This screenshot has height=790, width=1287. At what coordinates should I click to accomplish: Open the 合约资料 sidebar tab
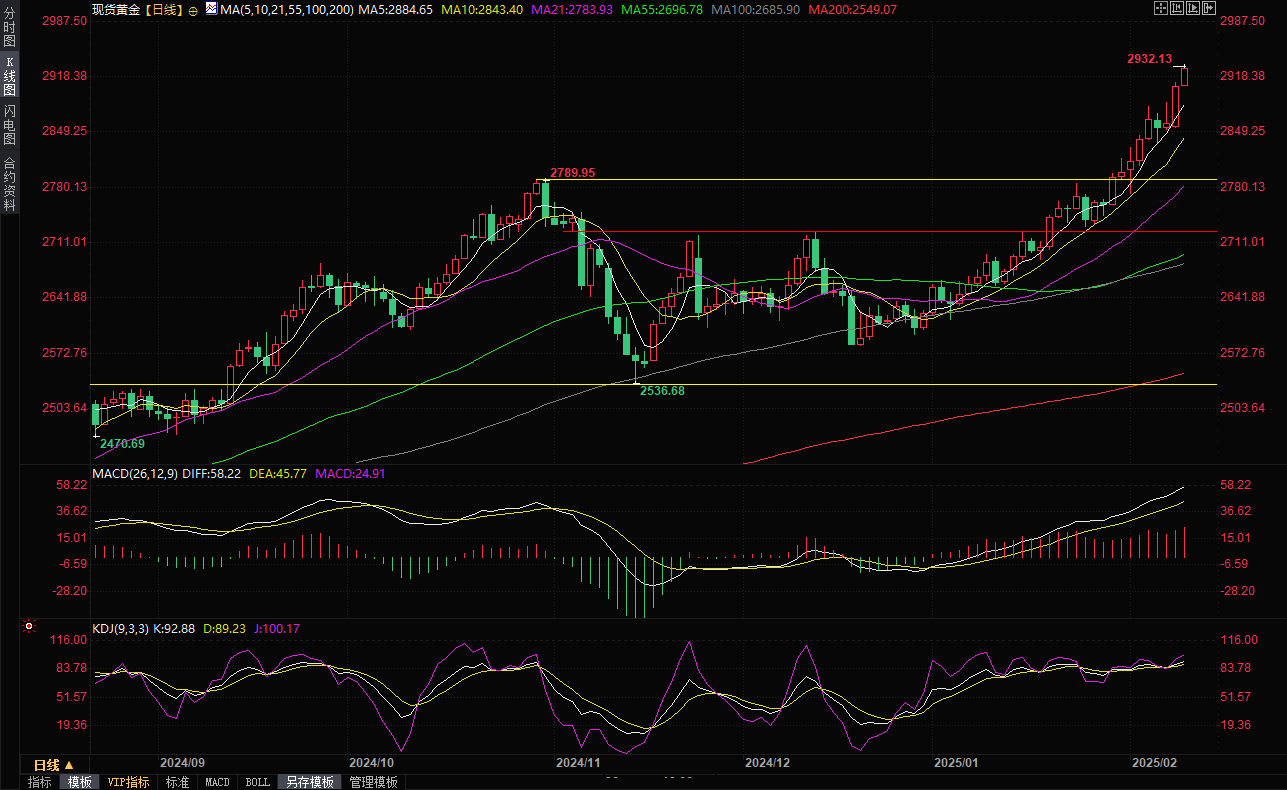tap(9, 183)
